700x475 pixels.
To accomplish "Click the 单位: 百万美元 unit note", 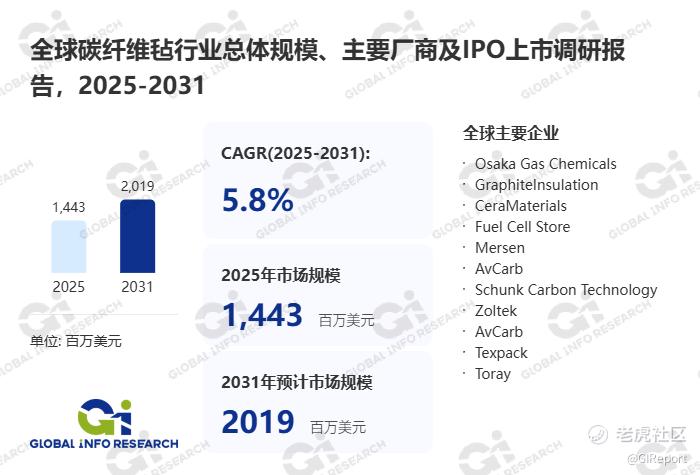I will 75,341.
